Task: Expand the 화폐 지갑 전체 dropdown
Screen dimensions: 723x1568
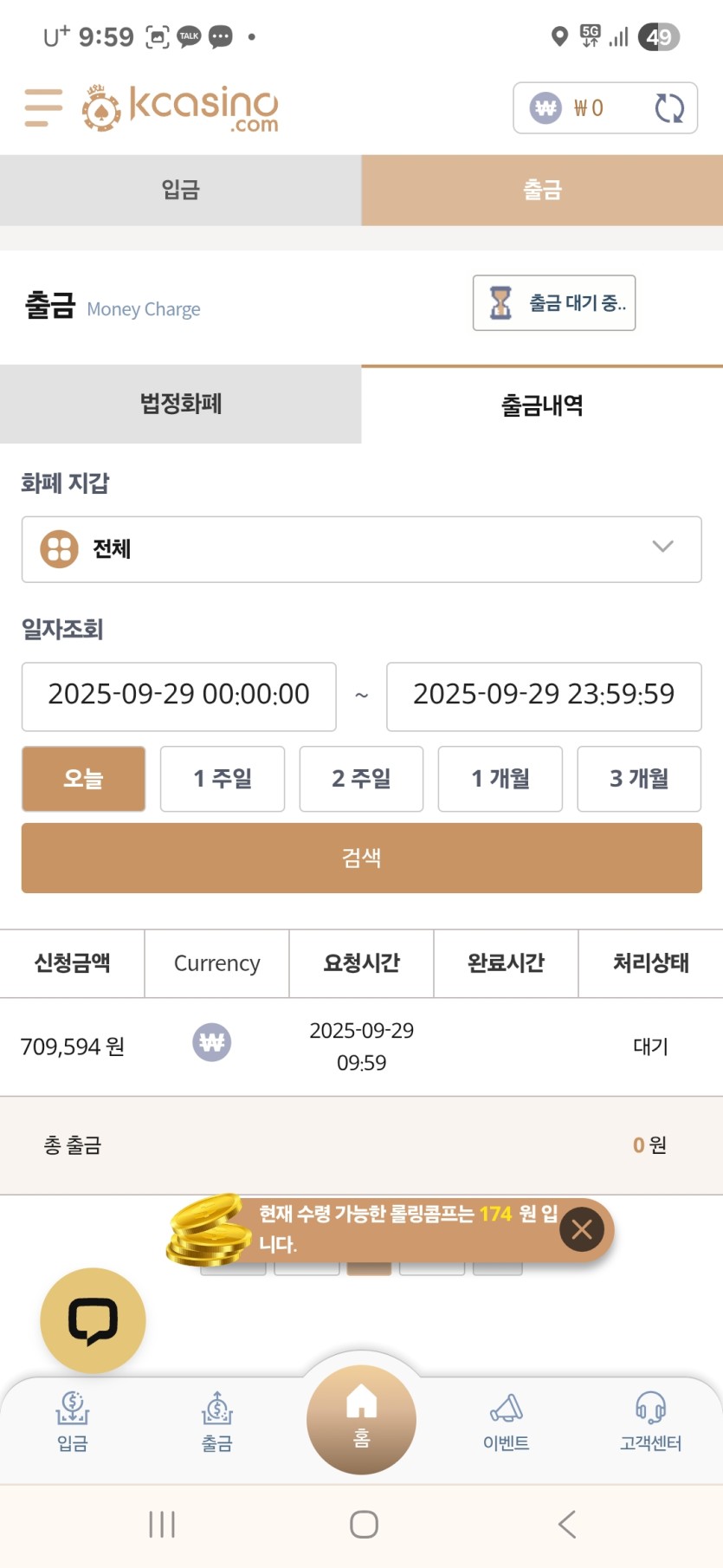Action: [361, 549]
